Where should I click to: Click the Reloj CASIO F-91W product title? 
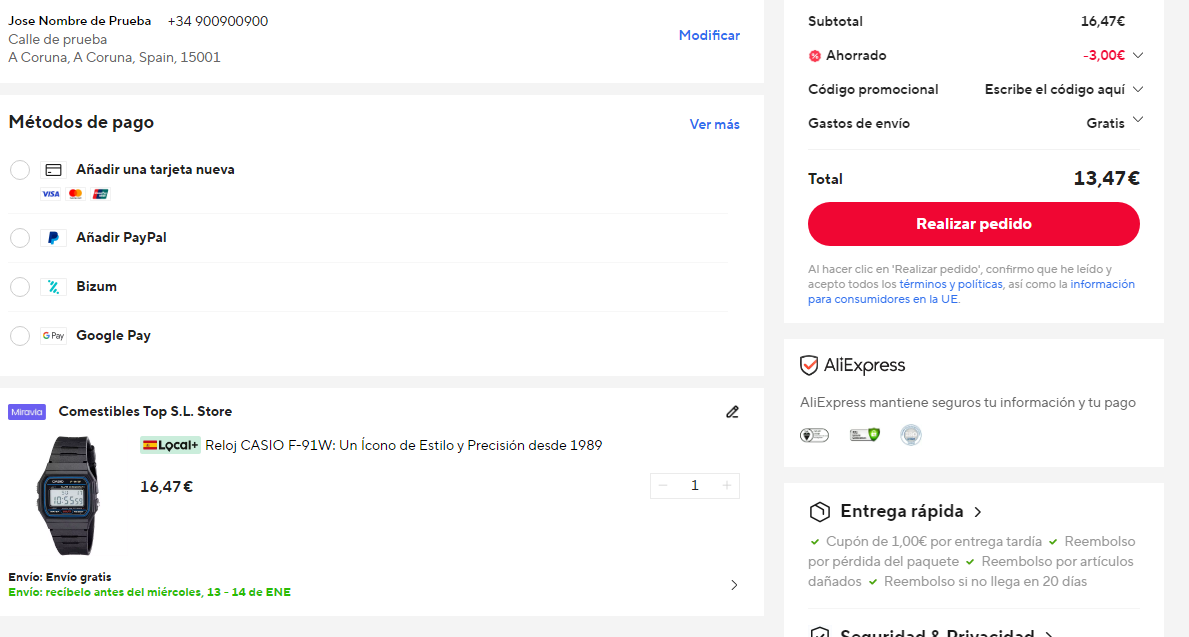[x=403, y=446]
